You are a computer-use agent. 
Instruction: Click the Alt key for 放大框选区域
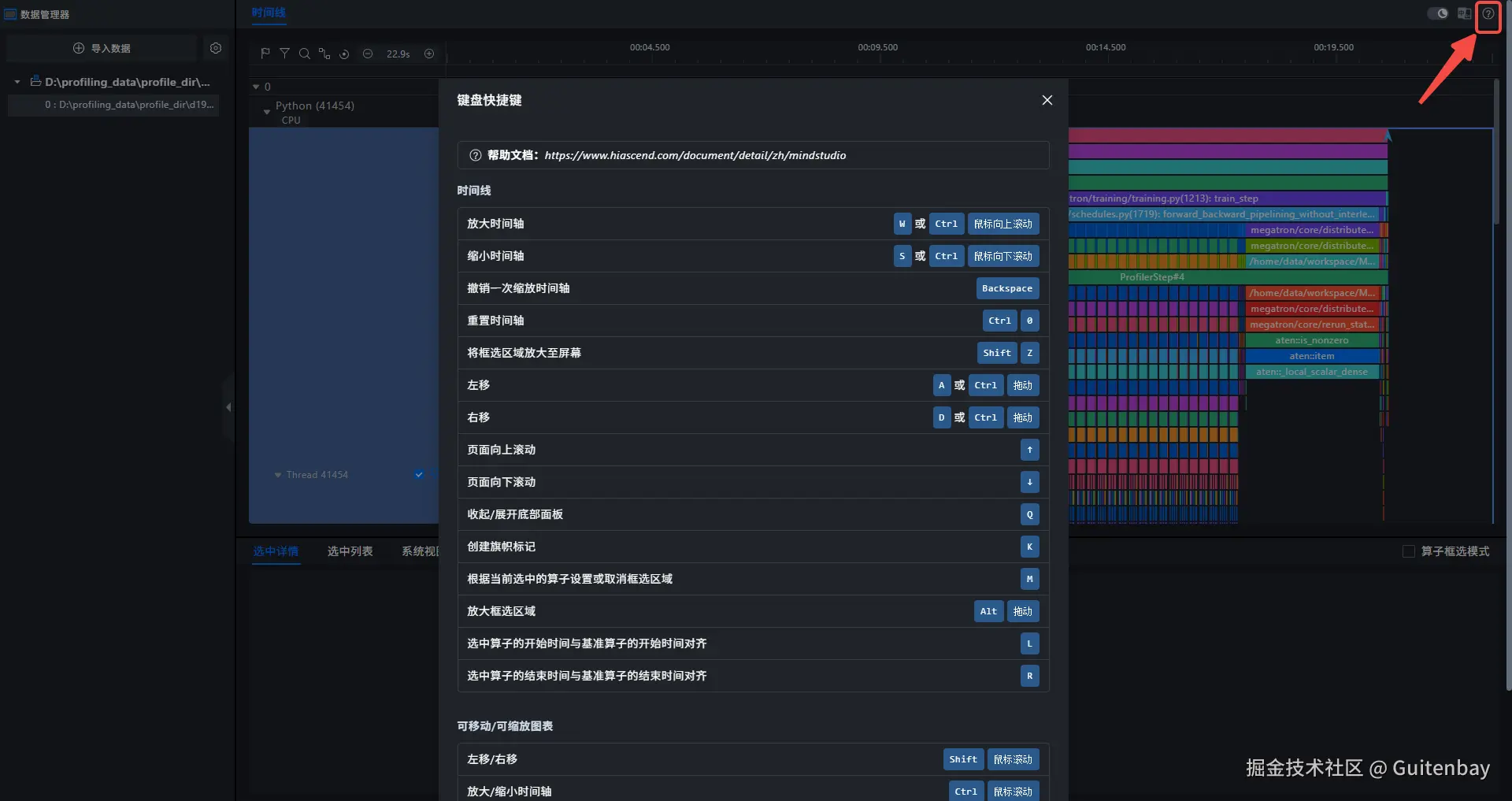pos(989,611)
